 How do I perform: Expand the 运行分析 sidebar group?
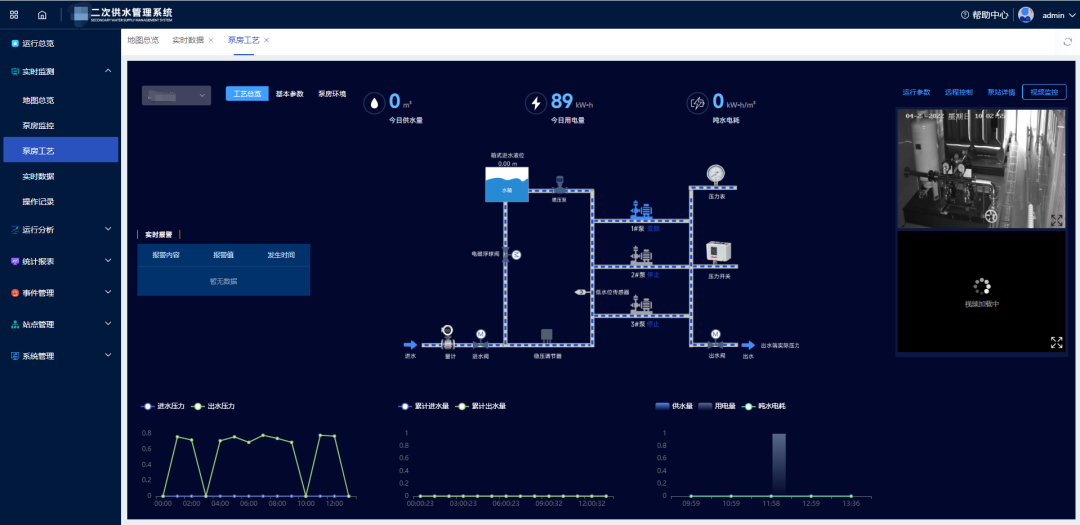(61, 229)
